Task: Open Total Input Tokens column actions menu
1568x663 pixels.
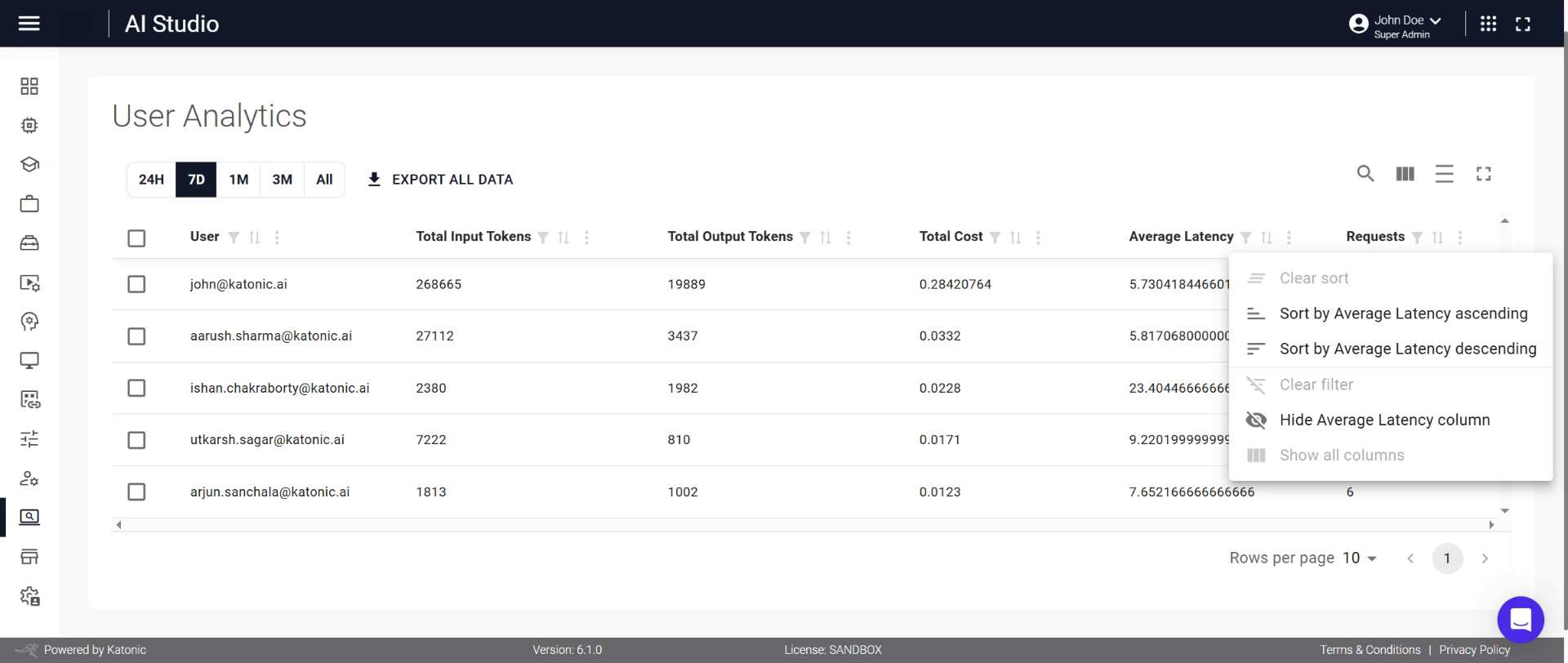Action: (x=586, y=238)
